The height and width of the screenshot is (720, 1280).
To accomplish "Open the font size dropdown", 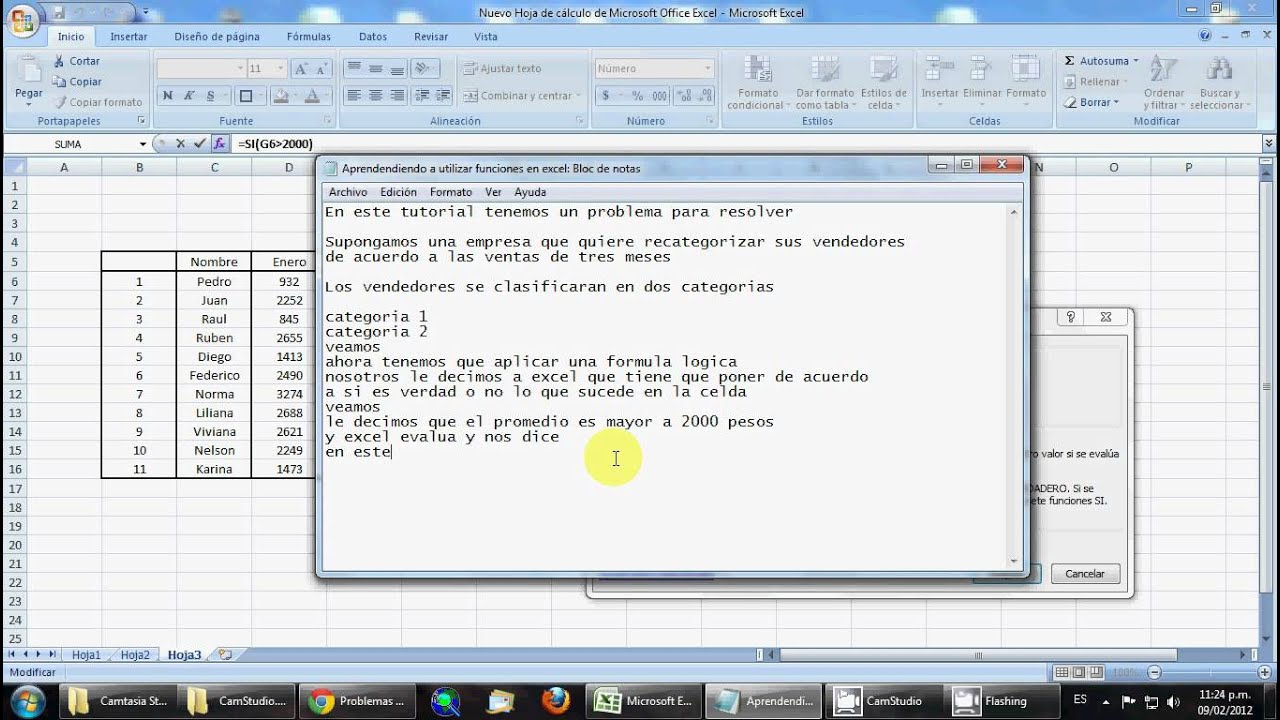I will (x=279, y=69).
